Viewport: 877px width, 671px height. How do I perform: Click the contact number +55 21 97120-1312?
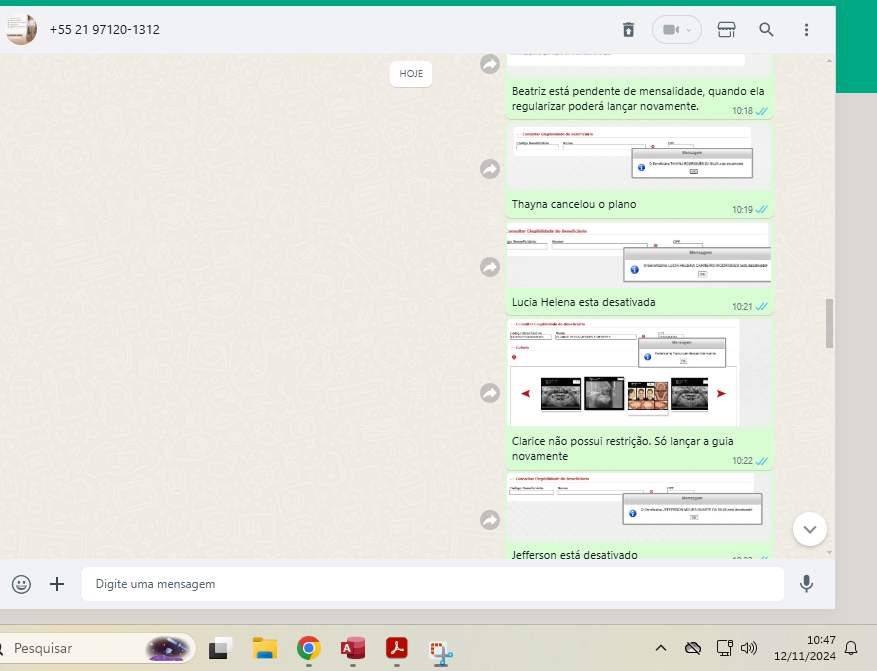pyautogui.click(x=105, y=30)
